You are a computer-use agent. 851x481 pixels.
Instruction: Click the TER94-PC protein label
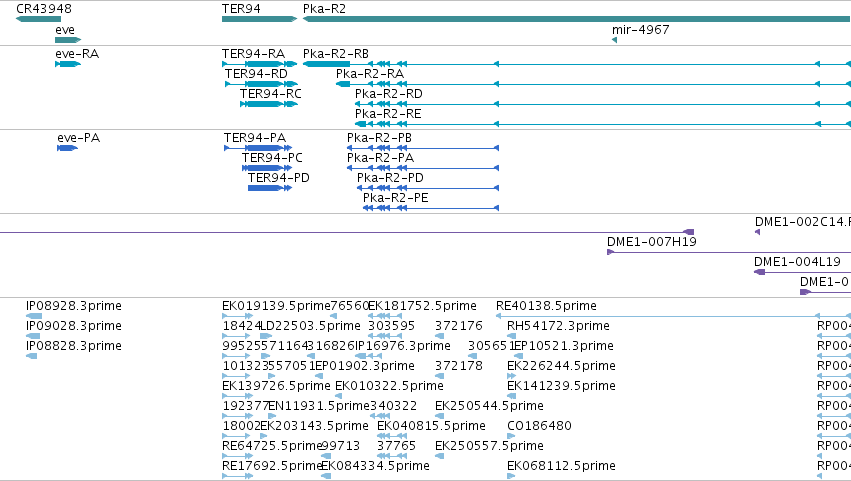pos(272,158)
